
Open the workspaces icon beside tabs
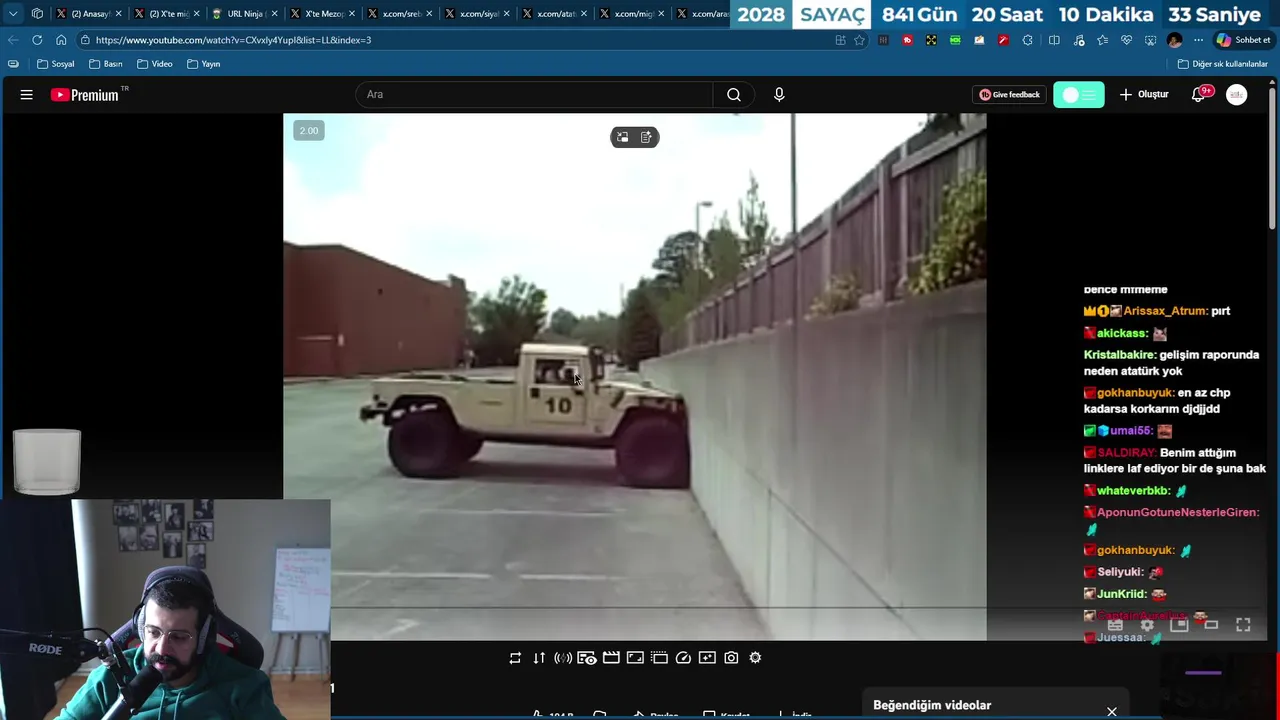tap(37, 14)
